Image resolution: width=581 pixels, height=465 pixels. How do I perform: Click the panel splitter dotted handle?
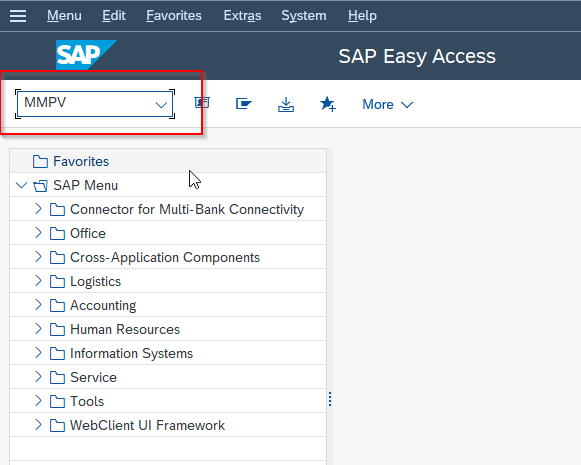[x=330, y=399]
